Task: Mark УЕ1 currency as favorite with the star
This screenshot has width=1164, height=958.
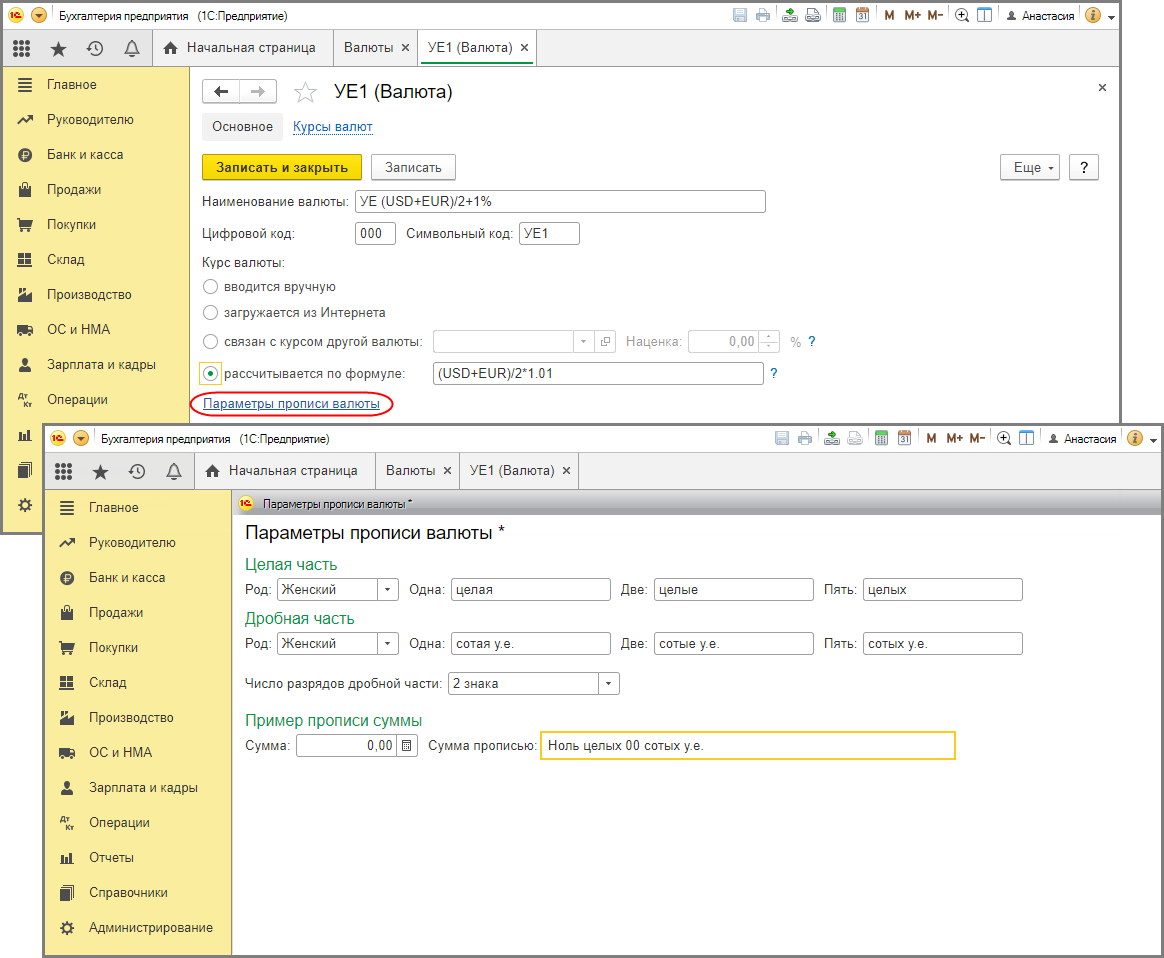Action: pos(305,93)
